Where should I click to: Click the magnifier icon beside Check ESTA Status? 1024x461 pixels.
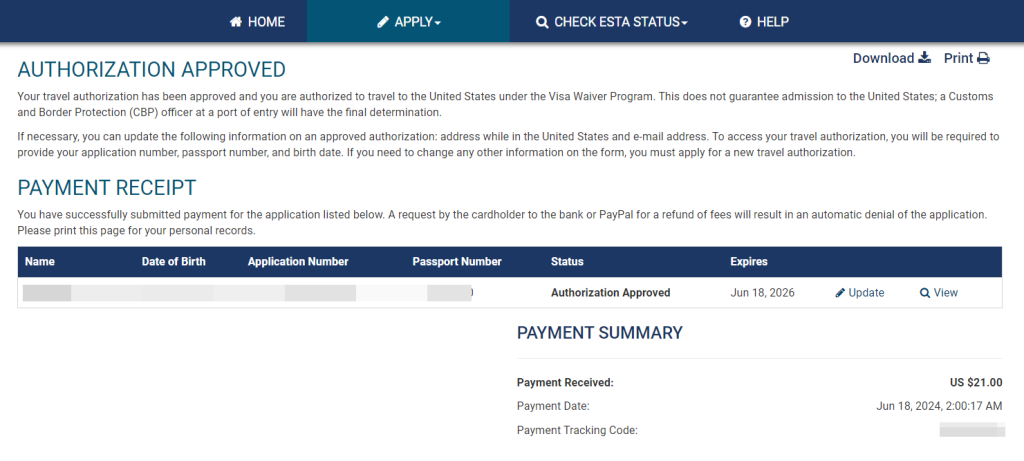click(x=542, y=22)
